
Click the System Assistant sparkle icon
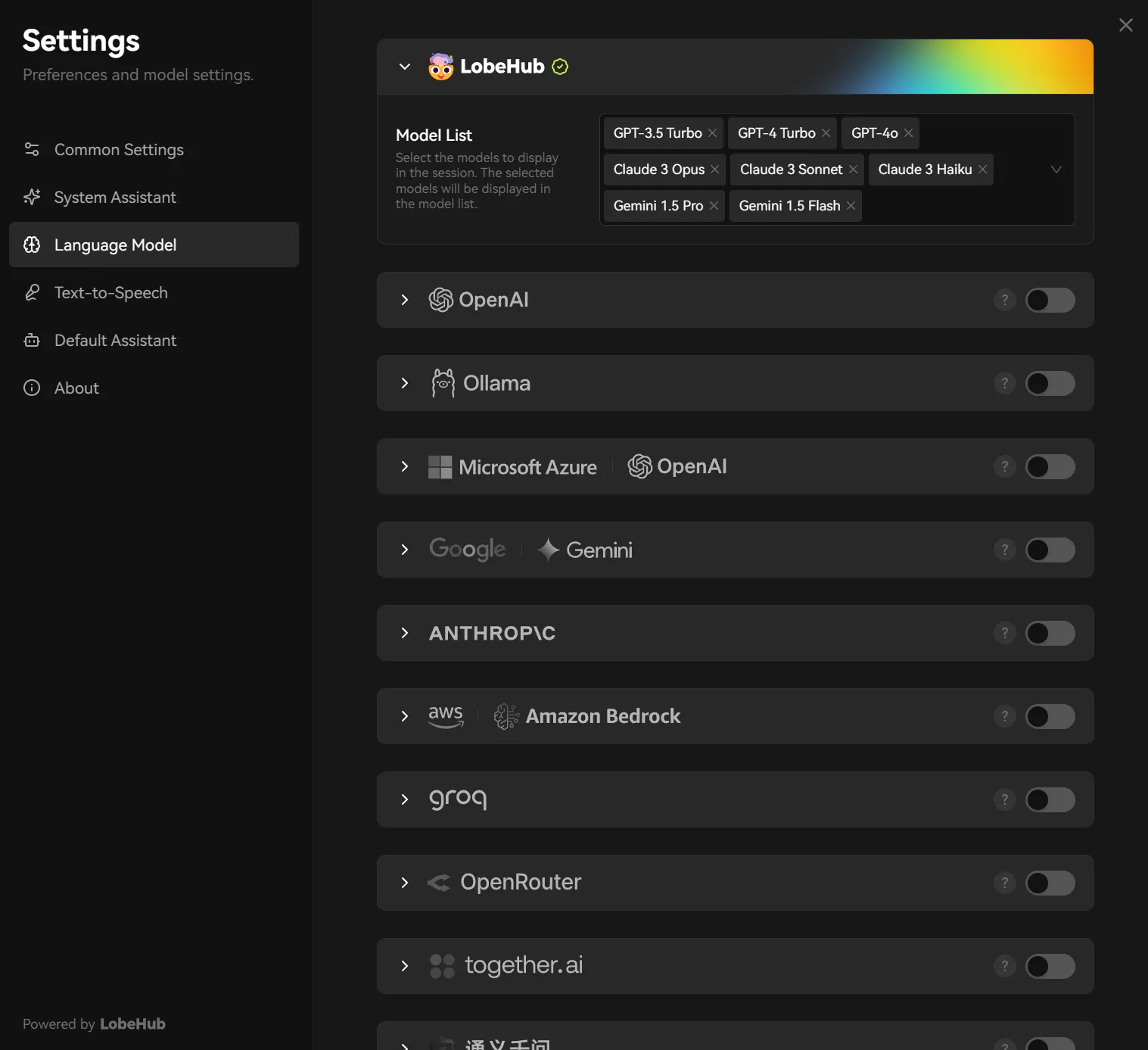point(32,197)
